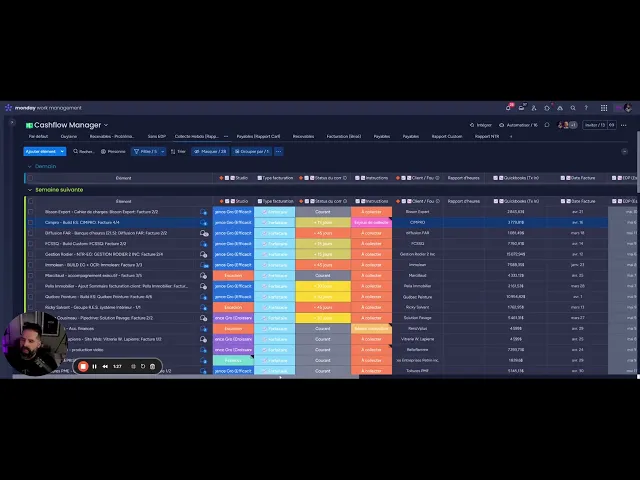This screenshot has width=640, height=480.
Task: Add a new view with plus
Action: click(511, 136)
